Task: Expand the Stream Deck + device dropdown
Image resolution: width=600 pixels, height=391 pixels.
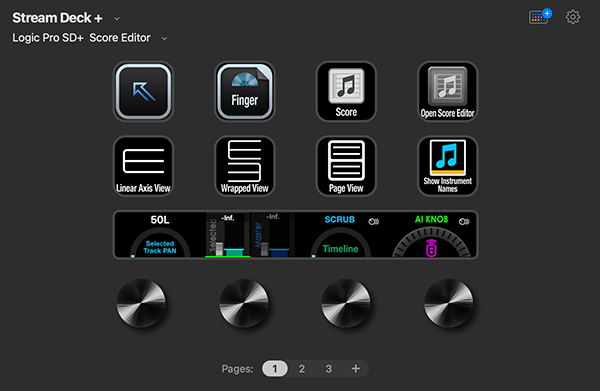Action: pyautogui.click(x=117, y=18)
